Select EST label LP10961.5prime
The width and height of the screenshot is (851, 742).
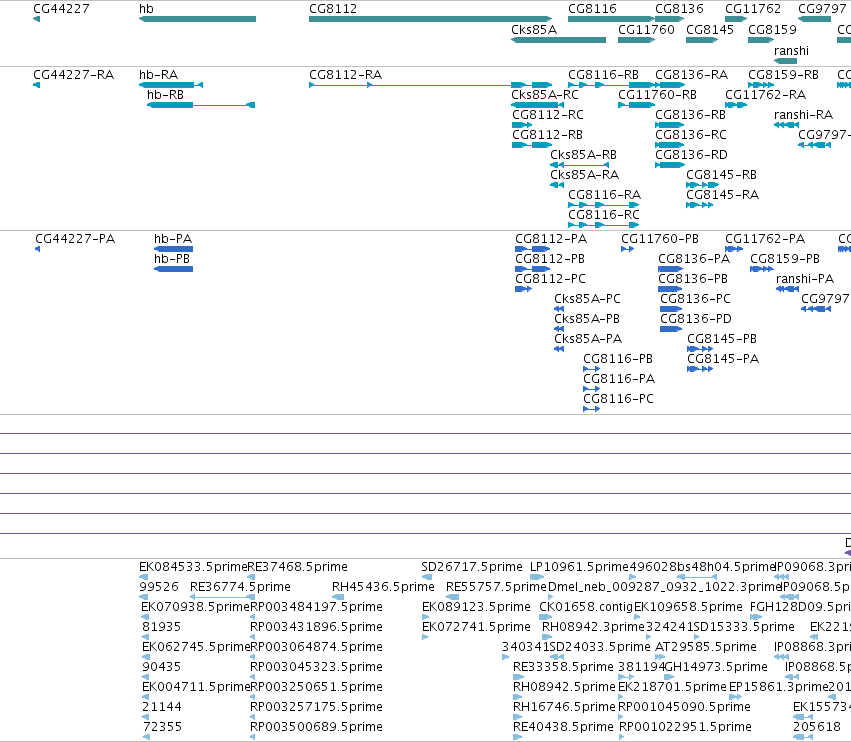pyautogui.click(x=579, y=567)
